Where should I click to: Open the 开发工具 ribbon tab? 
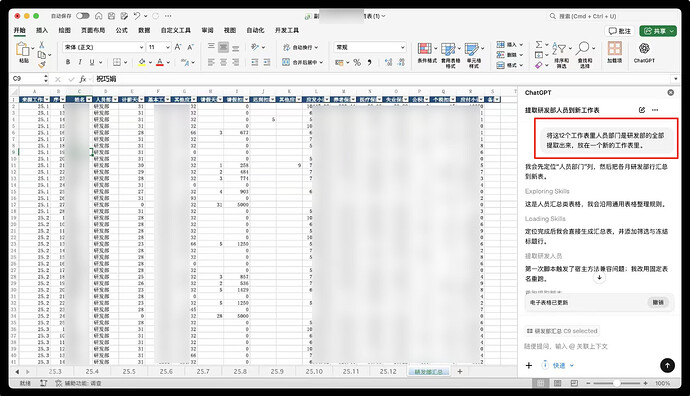pos(287,30)
